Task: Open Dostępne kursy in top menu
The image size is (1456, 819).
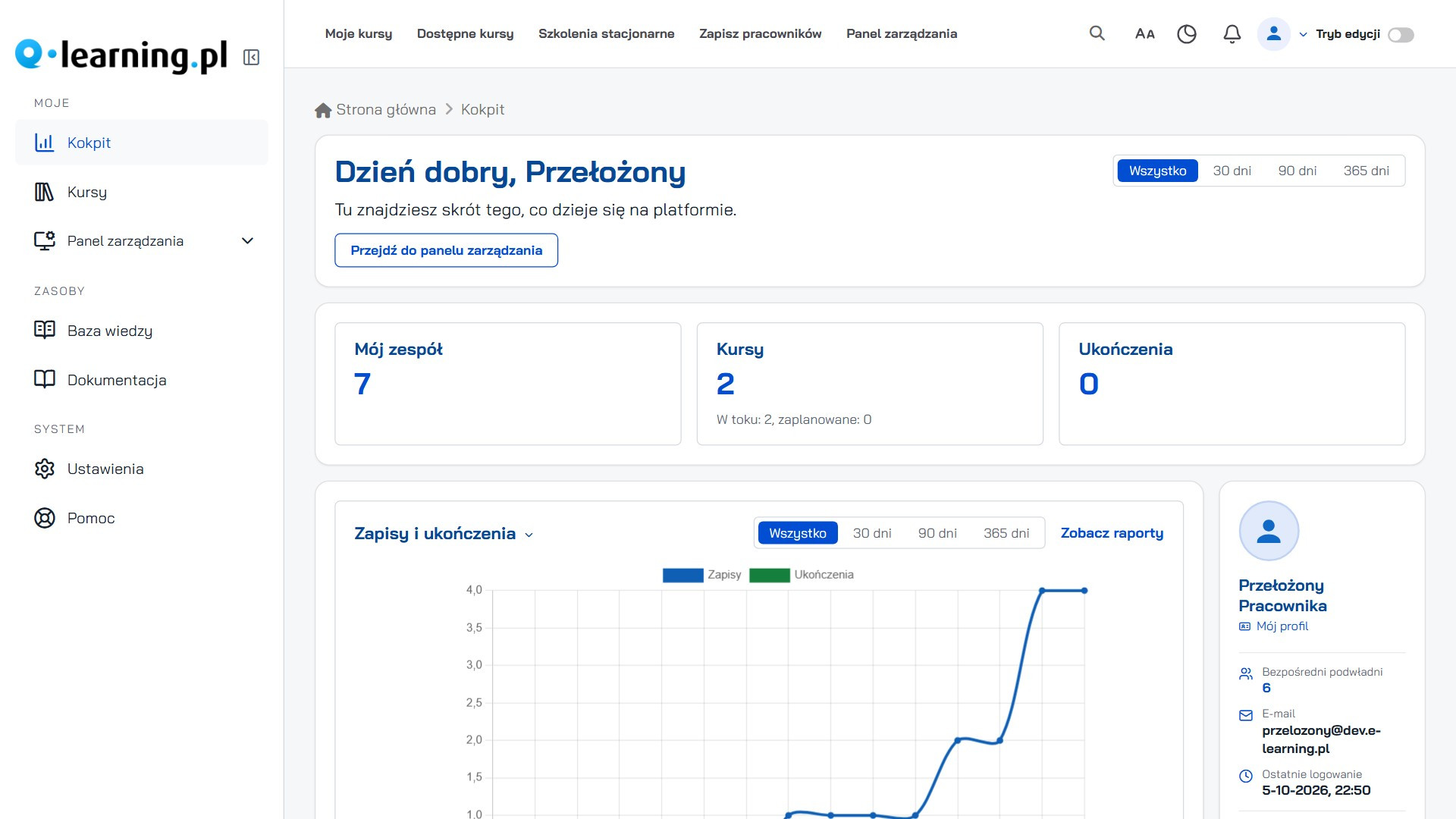Action: [465, 34]
